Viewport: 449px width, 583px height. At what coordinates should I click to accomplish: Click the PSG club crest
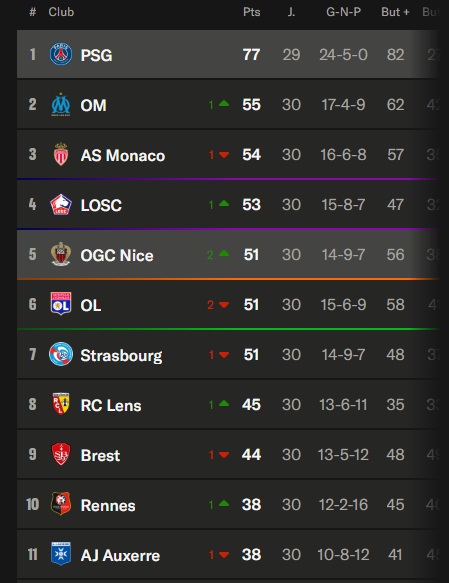tap(61, 54)
